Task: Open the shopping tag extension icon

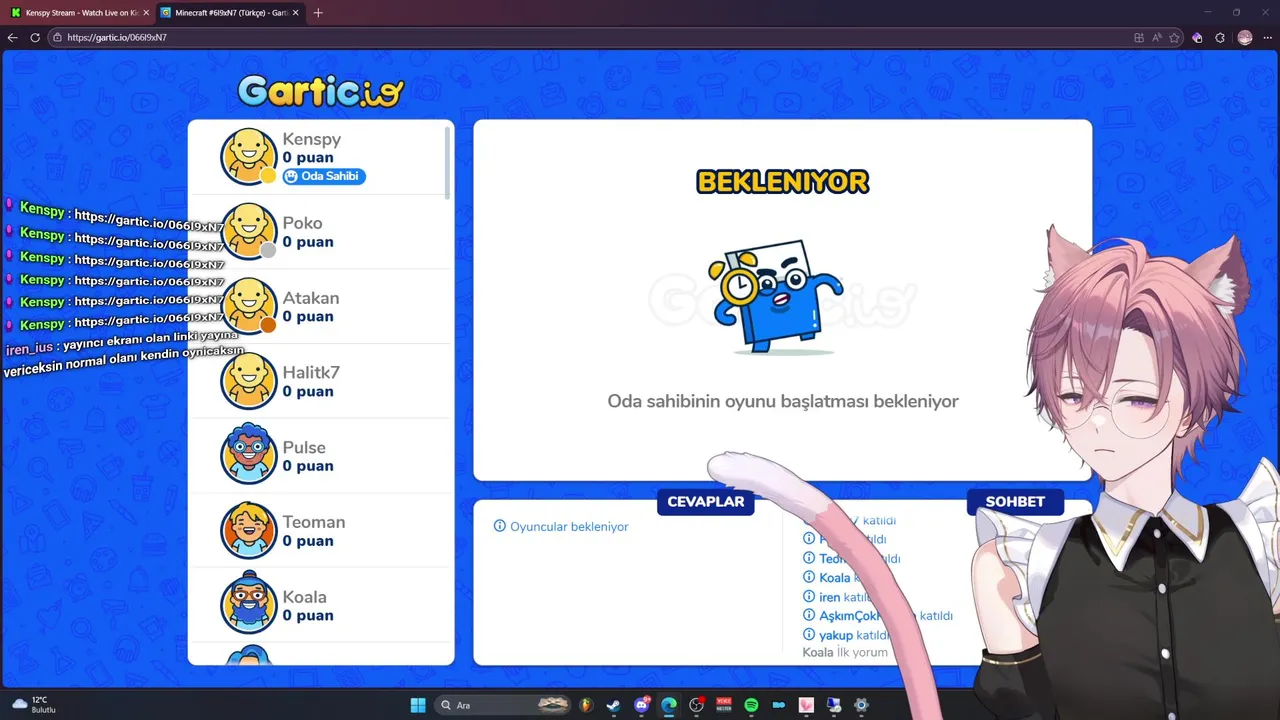Action: (x=1197, y=37)
